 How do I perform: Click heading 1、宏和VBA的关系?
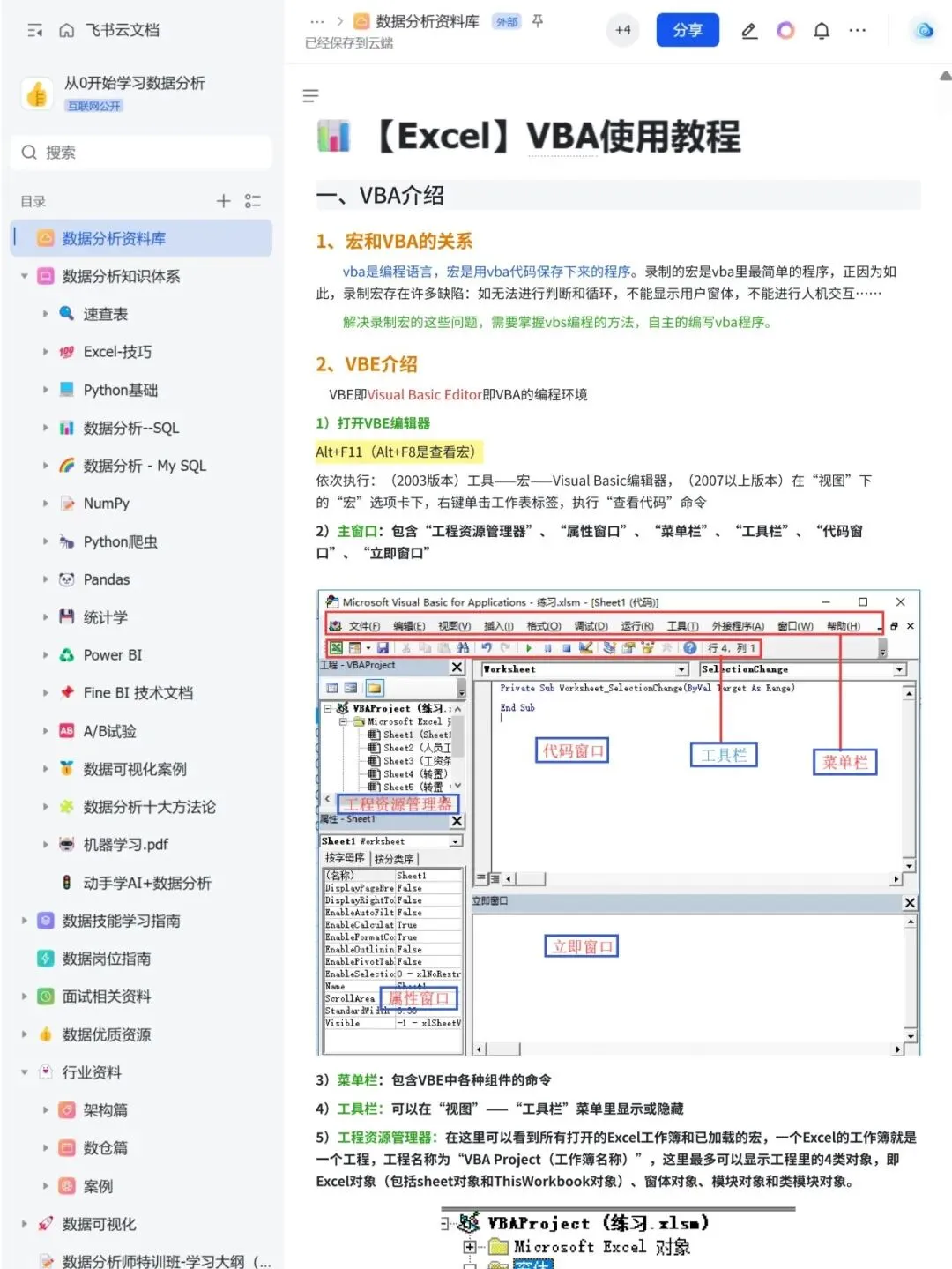[395, 241]
